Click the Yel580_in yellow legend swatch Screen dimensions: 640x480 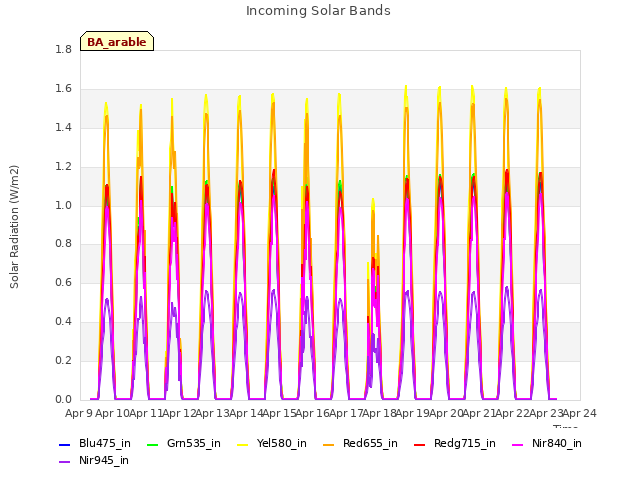pyautogui.click(x=242, y=444)
